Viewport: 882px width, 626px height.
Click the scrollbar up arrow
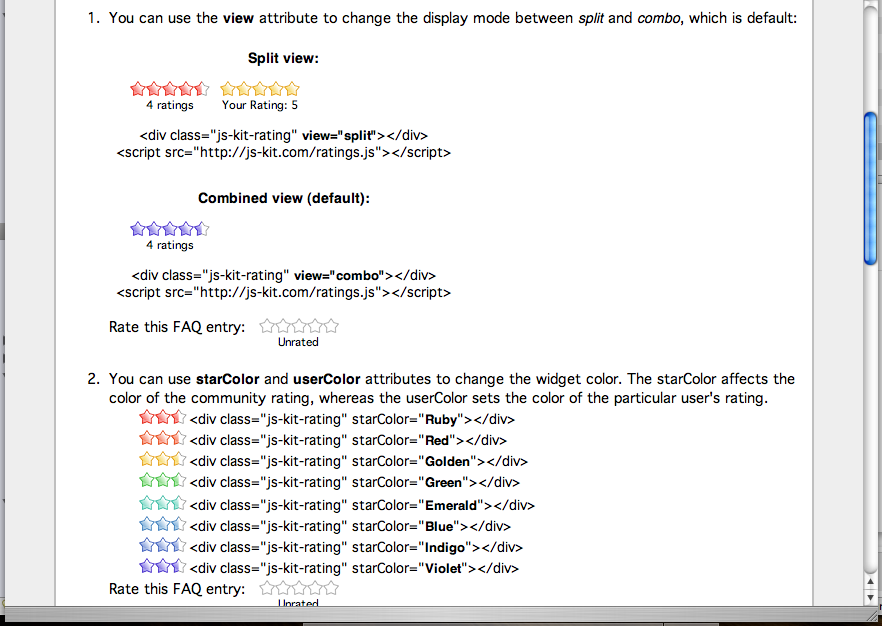[870, 582]
